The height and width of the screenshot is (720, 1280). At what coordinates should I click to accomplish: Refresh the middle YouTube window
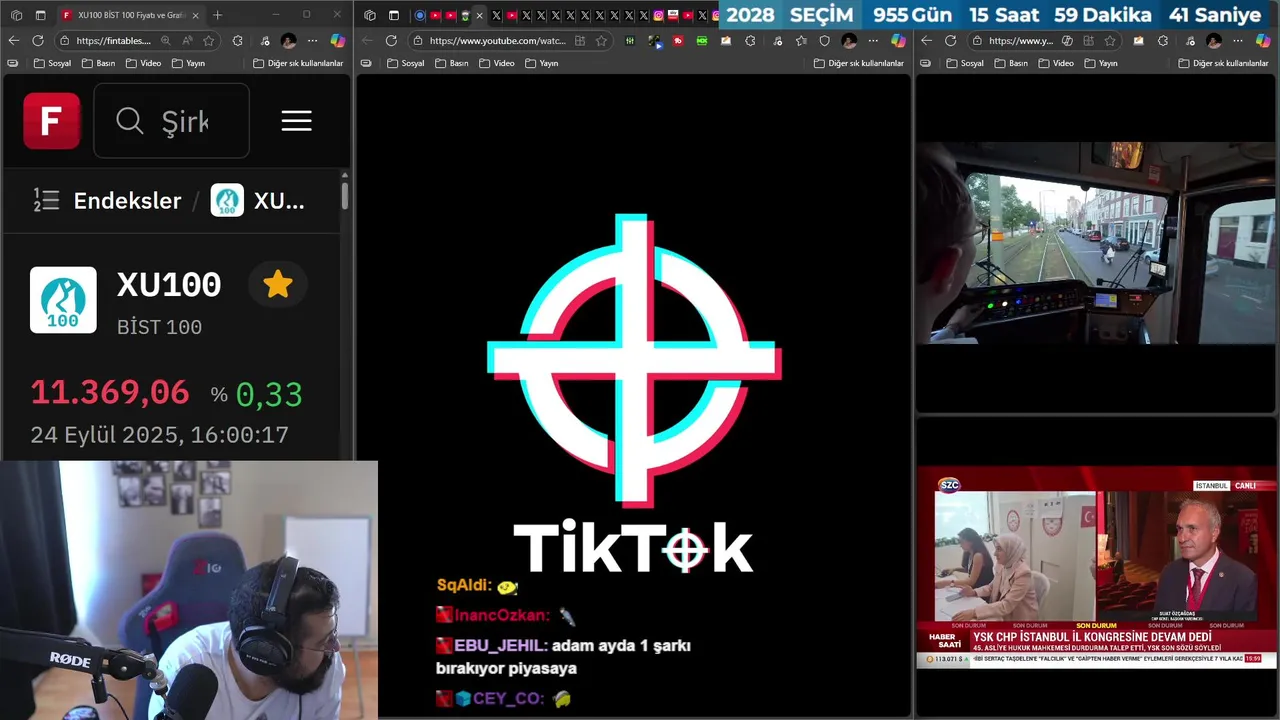coord(391,41)
